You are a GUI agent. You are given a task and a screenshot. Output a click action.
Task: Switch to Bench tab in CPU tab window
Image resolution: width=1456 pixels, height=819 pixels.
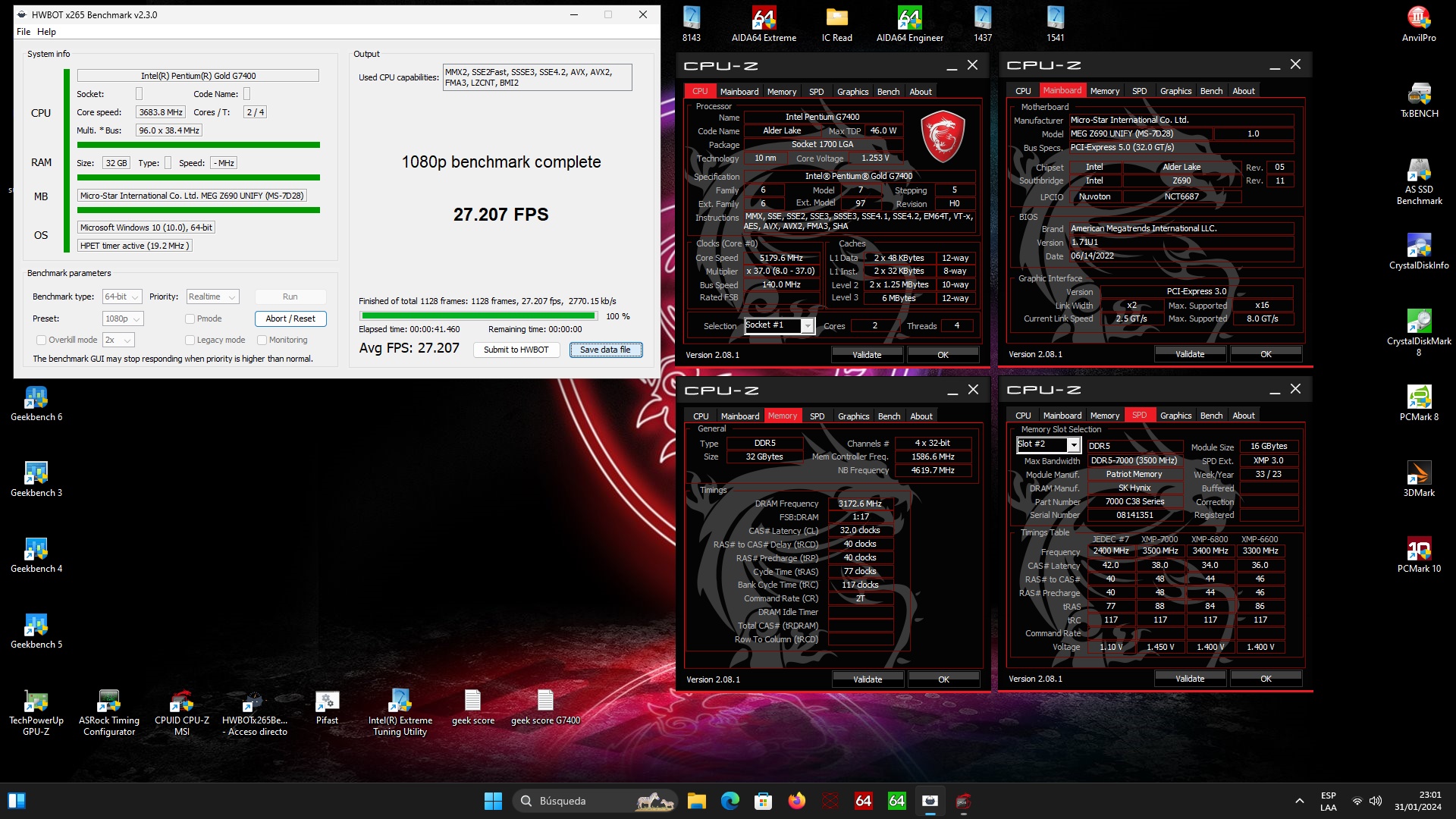point(888,92)
